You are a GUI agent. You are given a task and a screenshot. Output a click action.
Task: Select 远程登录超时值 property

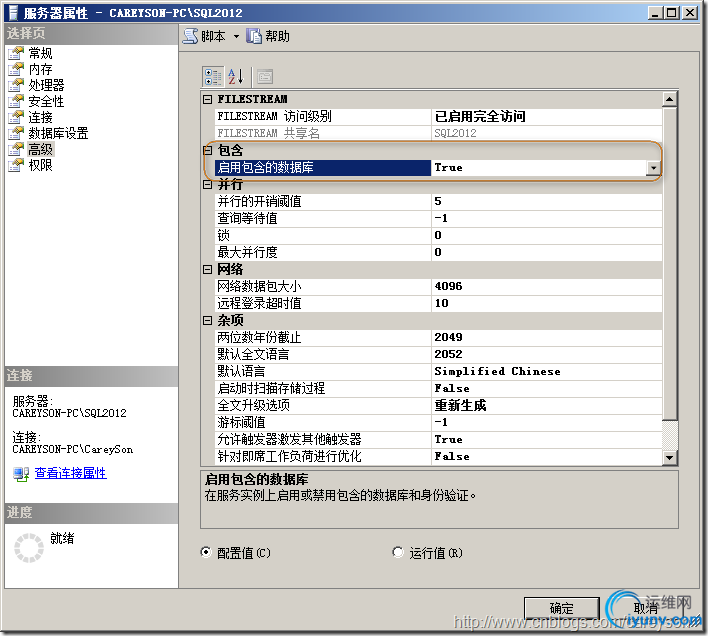pyautogui.click(x=323, y=303)
